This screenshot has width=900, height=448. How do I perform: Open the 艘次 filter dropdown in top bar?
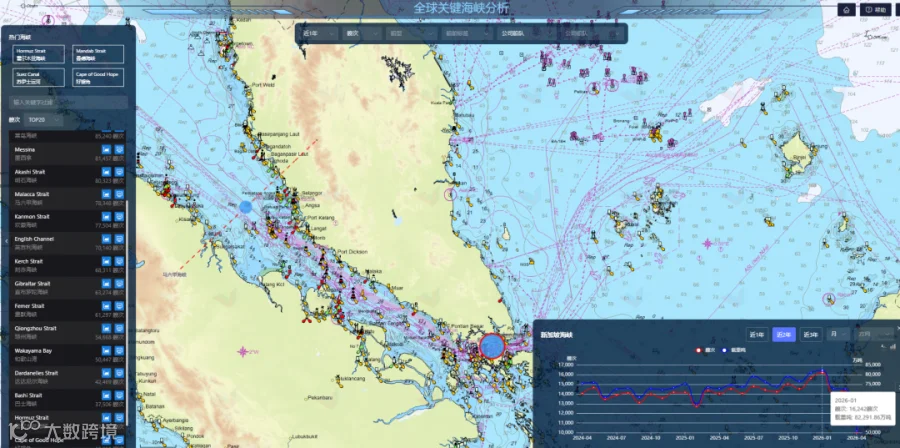(x=362, y=34)
